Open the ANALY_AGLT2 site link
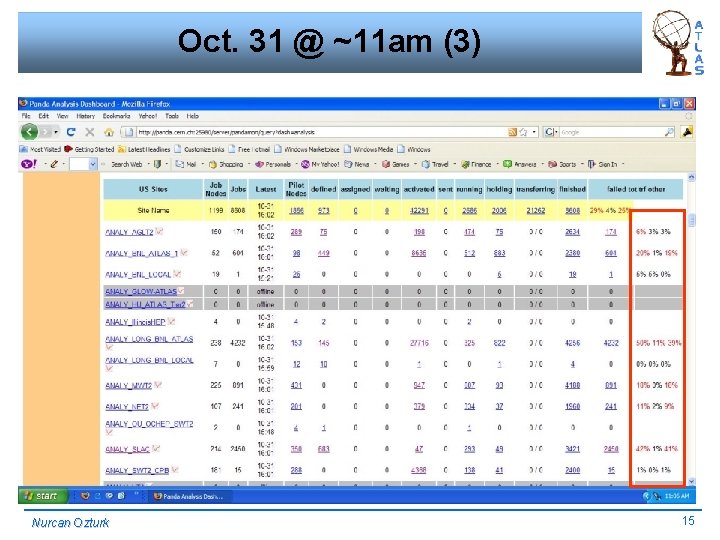This screenshot has width=720, height=540. (129, 232)
